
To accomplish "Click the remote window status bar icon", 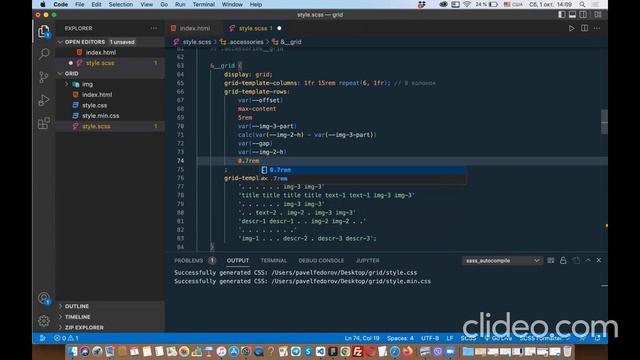I will [42, 338].
